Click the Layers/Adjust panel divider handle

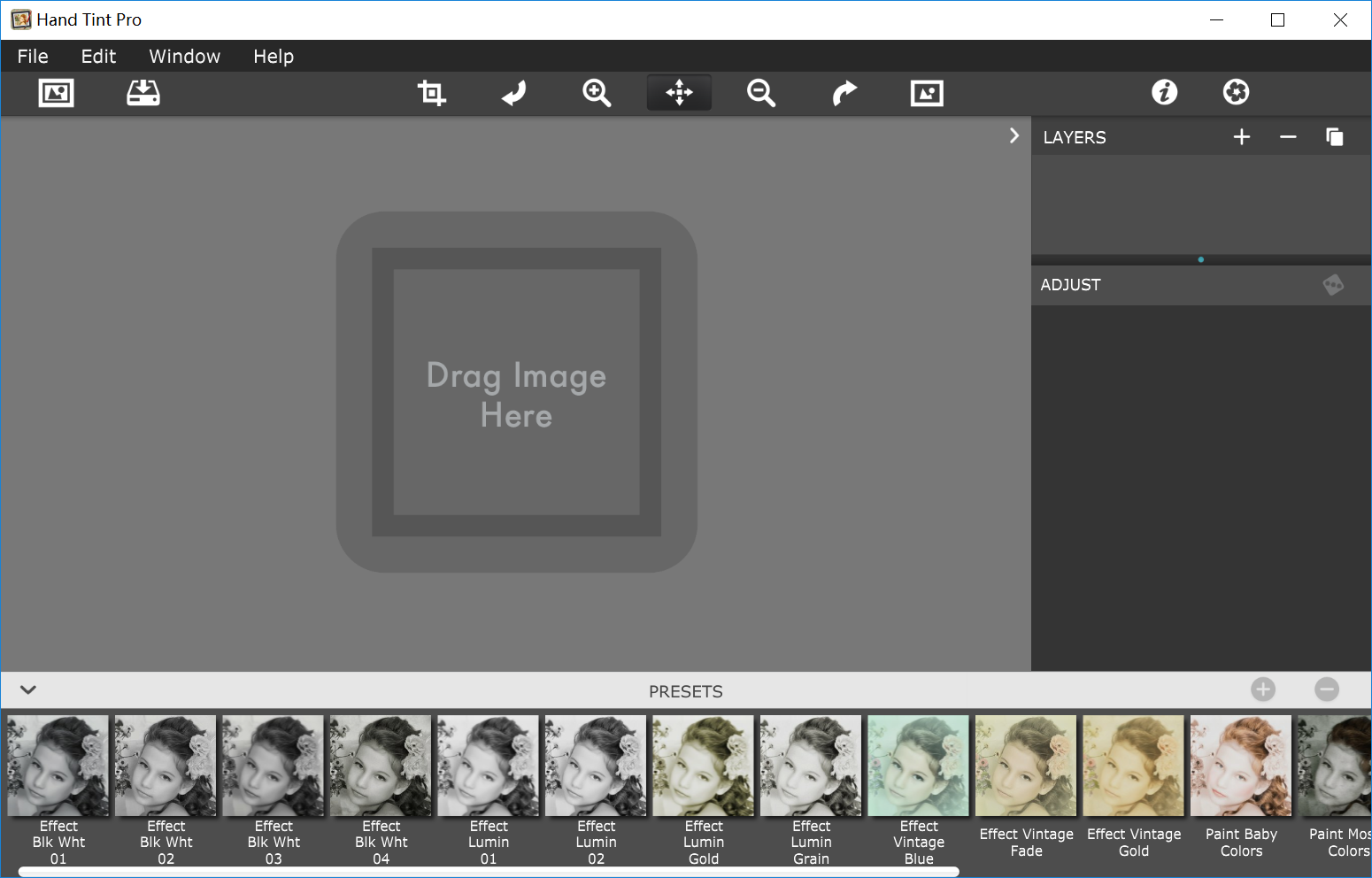1201,259
